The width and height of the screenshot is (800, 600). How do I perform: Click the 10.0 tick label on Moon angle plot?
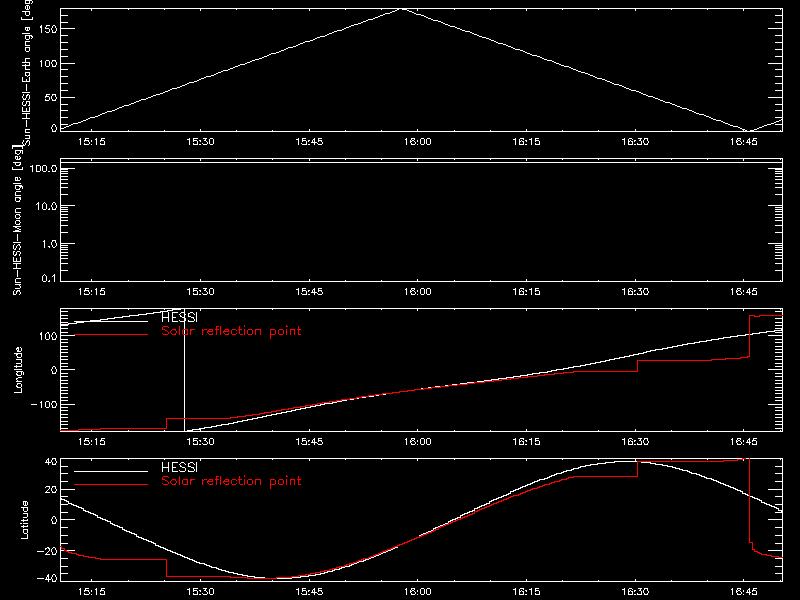(45, 206)
